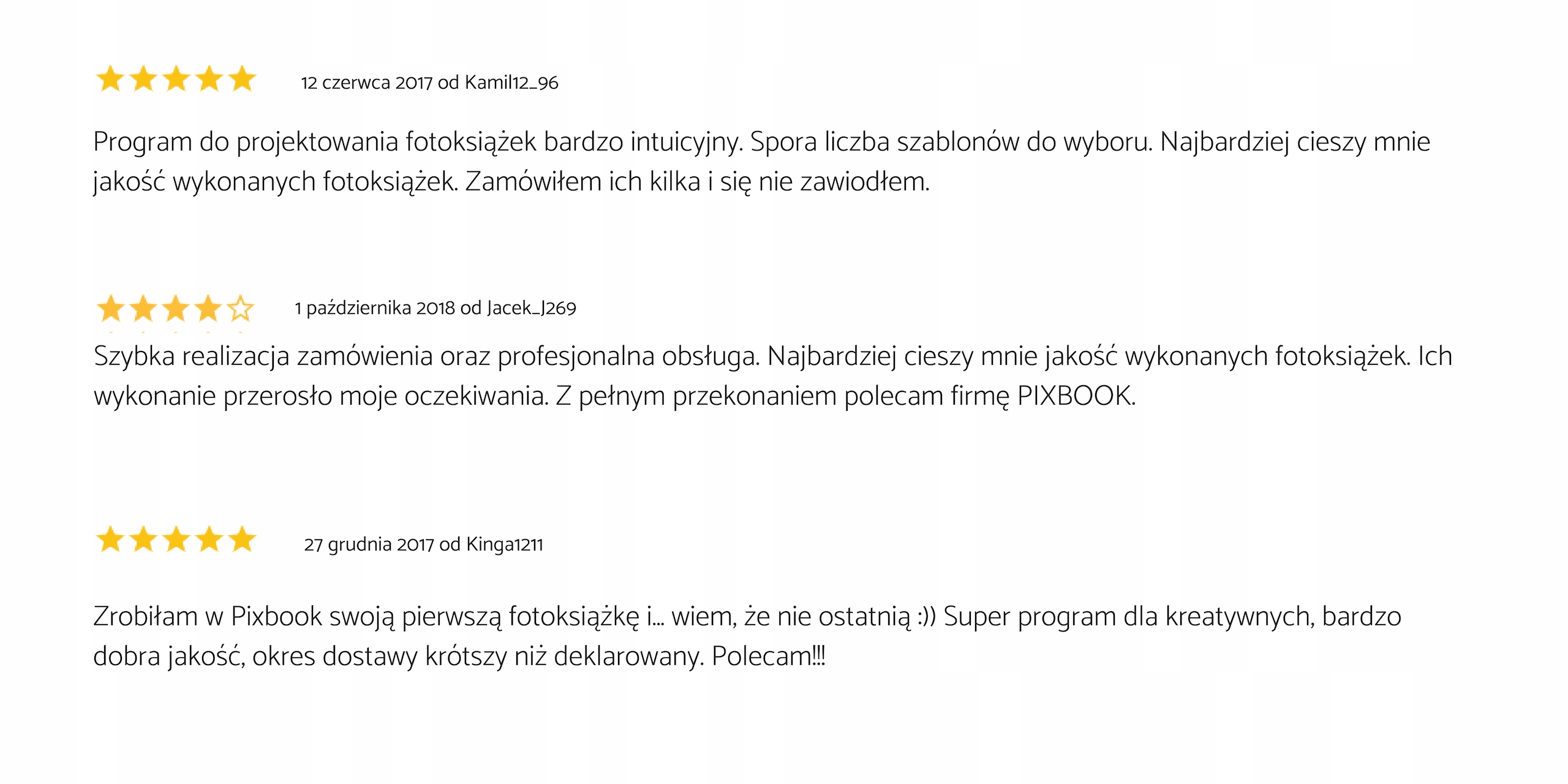Click the "27 grudnia 2017 od Kinga1211" byline

click(x=423, y=545)
